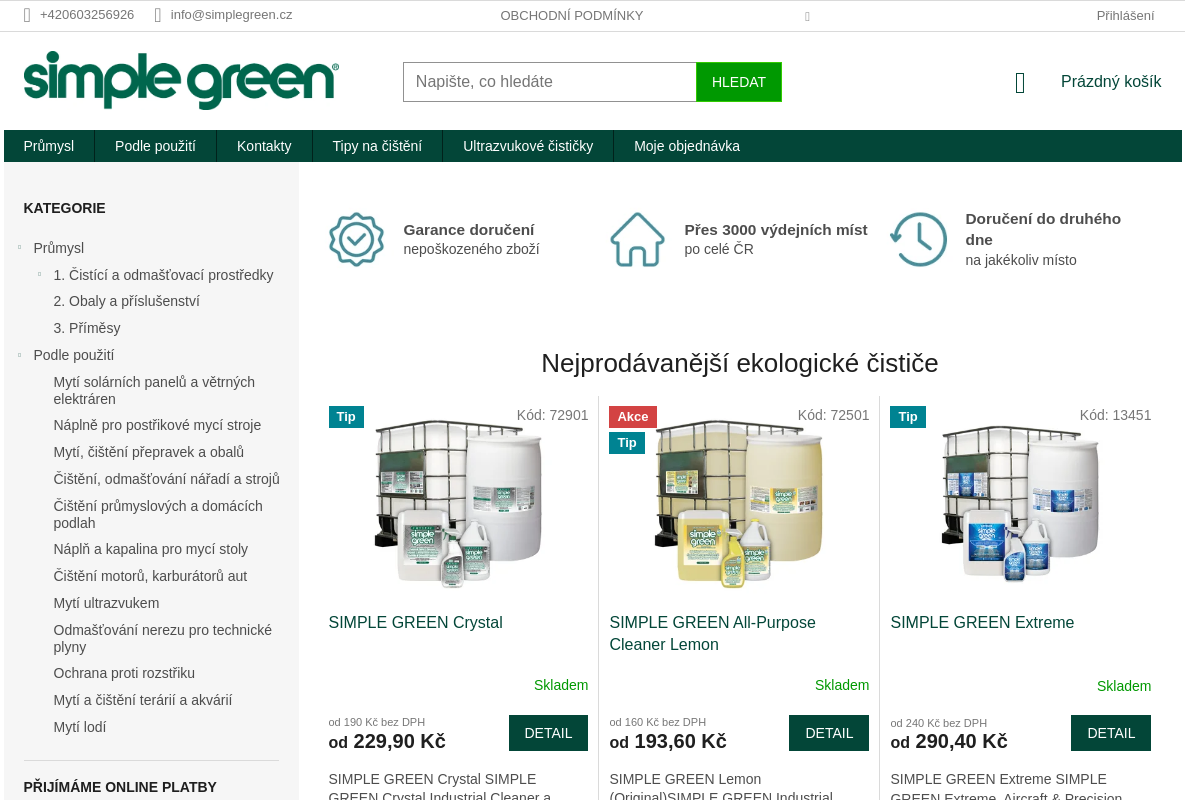Screen dimensions: 1200x800
Task: Click the Tip badge on Extreme product
Action: pyautogui.click(x=908, y=417)
